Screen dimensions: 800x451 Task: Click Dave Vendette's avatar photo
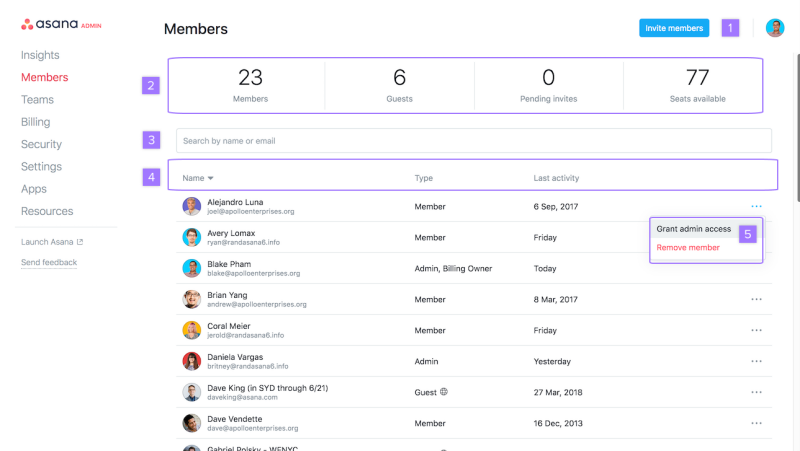tap(192, 423)
